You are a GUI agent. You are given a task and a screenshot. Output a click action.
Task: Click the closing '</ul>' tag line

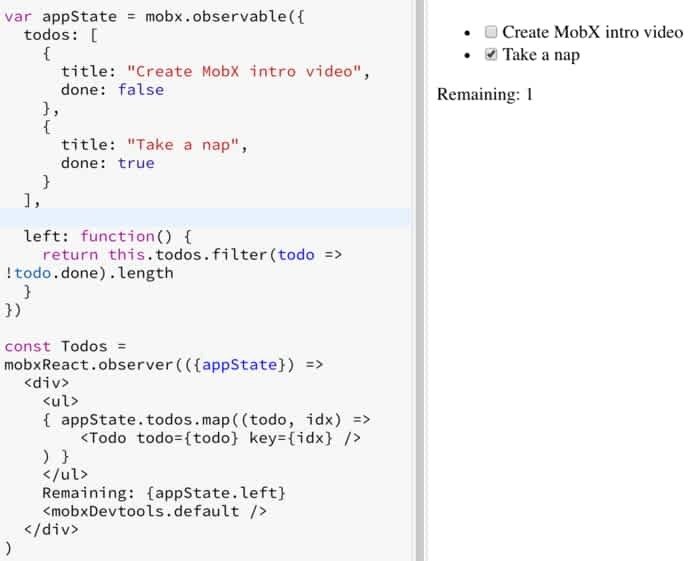pyautogui.click(x=65, y=474)
